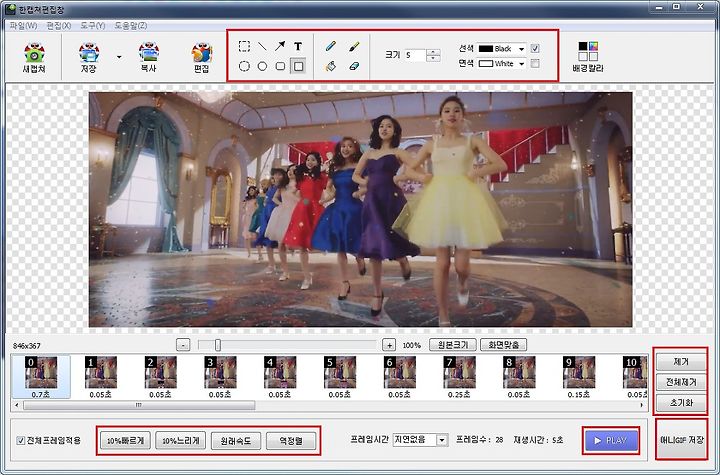
Task: Click the frame strip scroll left arrow
Action: point(17,405)
